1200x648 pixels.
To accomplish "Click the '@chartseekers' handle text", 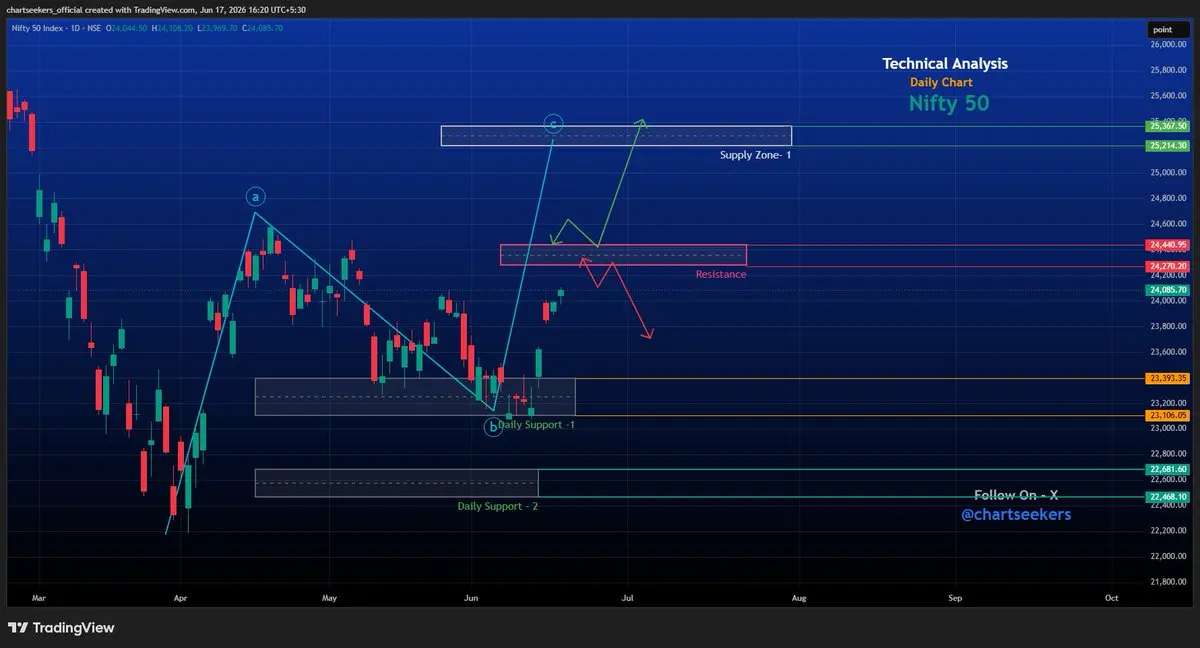I will tap(1016, 514).
